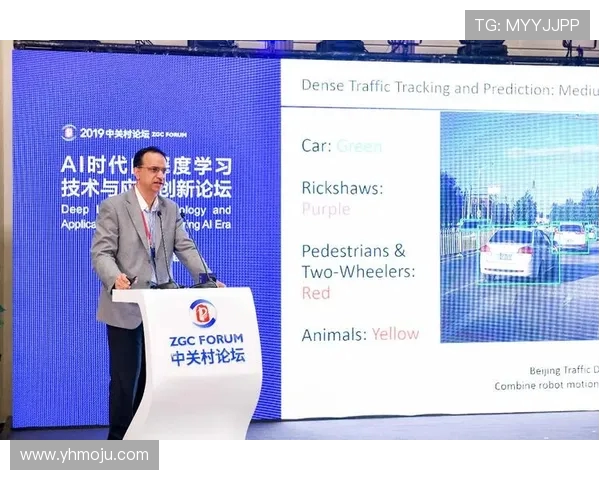The image size is (600, 480).
Task: Click the 'Two-Wheelers:' text line
Action: 358,272
